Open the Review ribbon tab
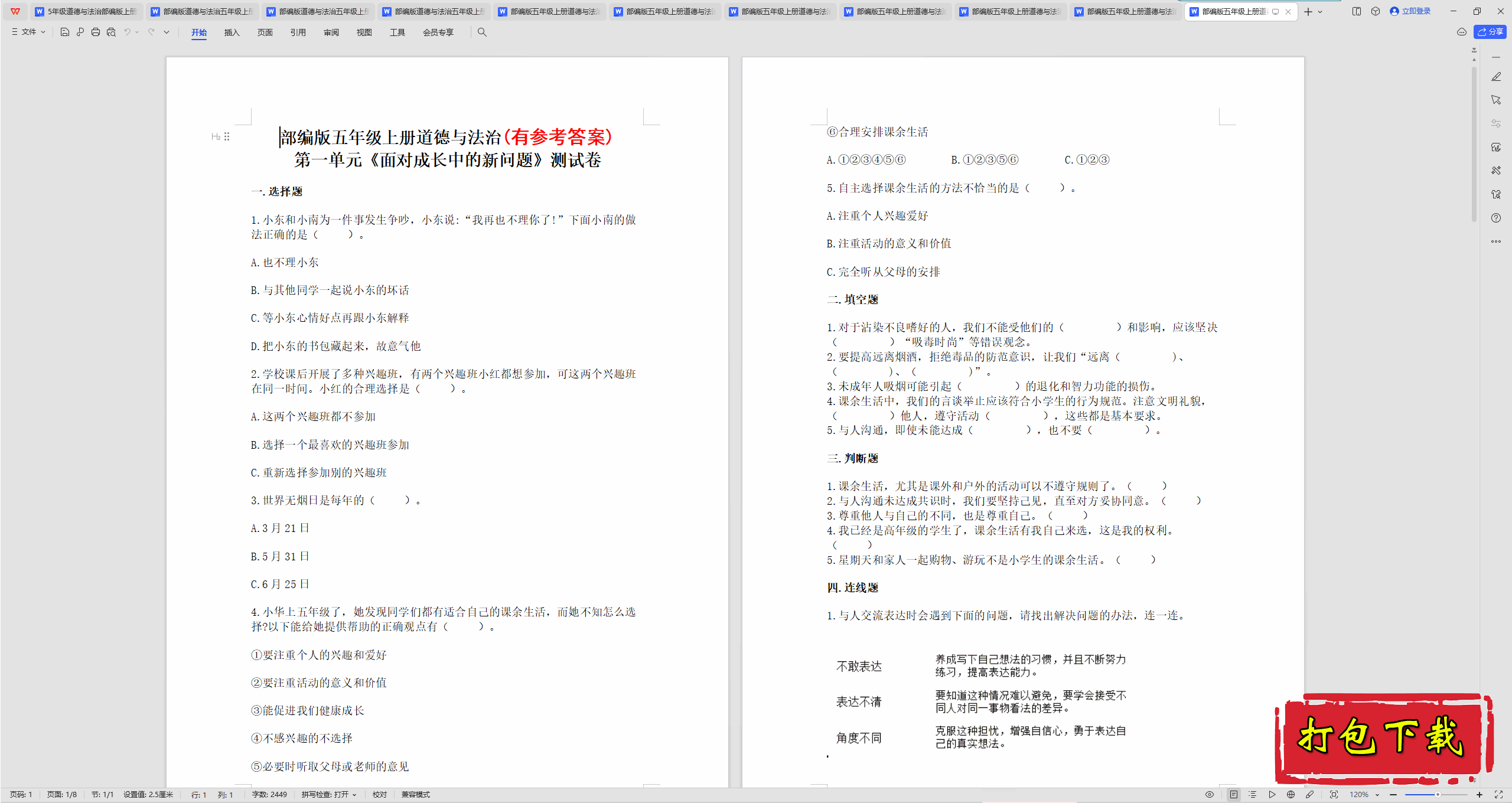This screenshot has height=803, width=1512. 331,32
